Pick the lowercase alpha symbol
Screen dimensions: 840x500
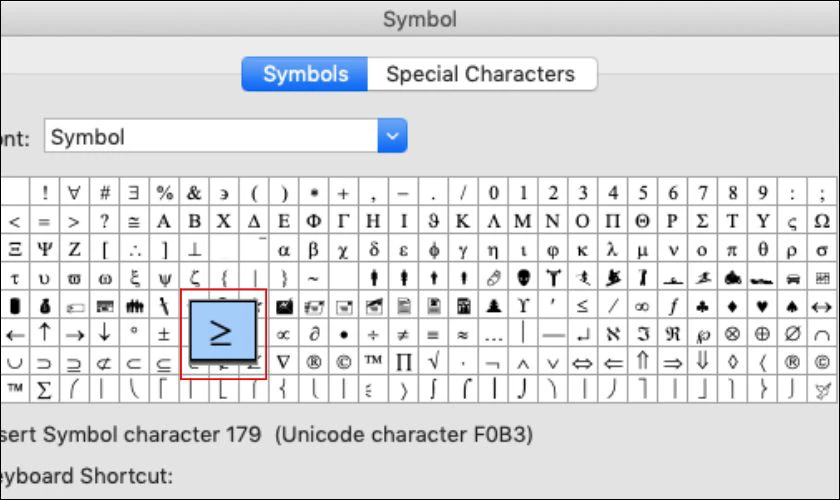(x=284, y=249)
